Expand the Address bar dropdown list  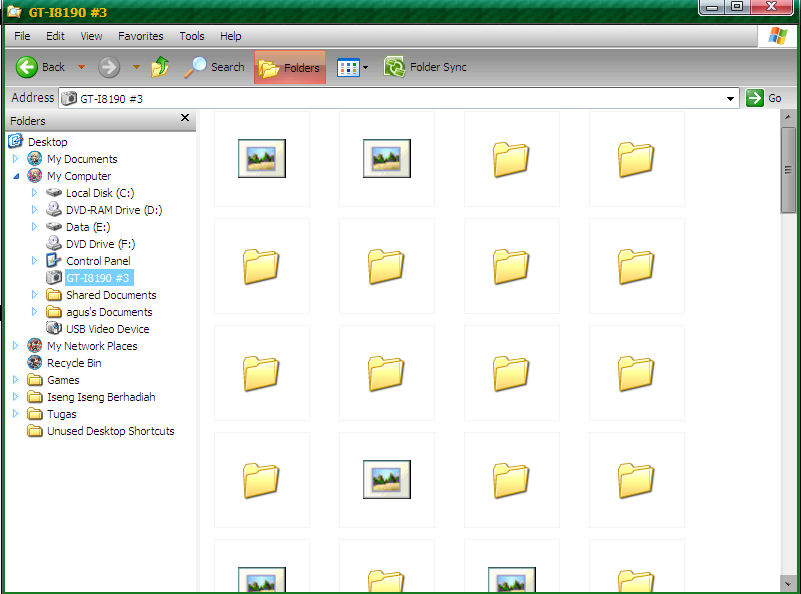click(x=731, y=99)
